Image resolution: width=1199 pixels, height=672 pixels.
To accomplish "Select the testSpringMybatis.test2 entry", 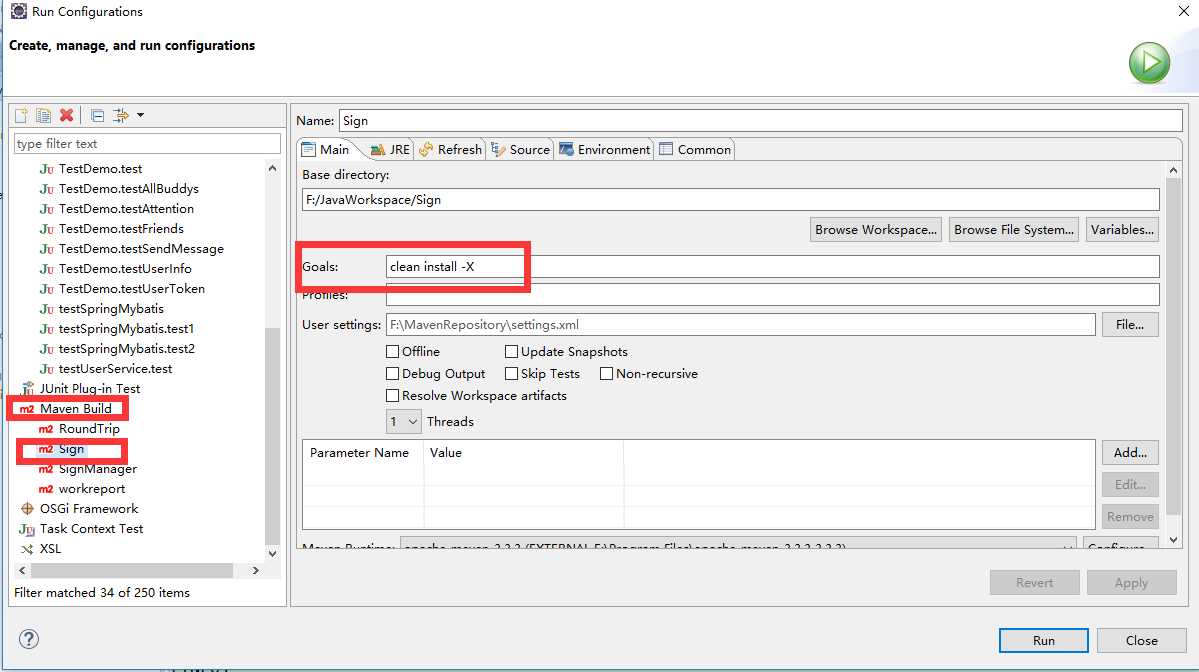I will (127, 349).
